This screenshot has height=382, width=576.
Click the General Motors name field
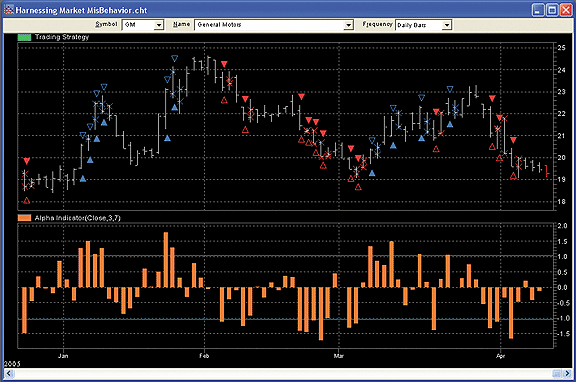[269, 25]
